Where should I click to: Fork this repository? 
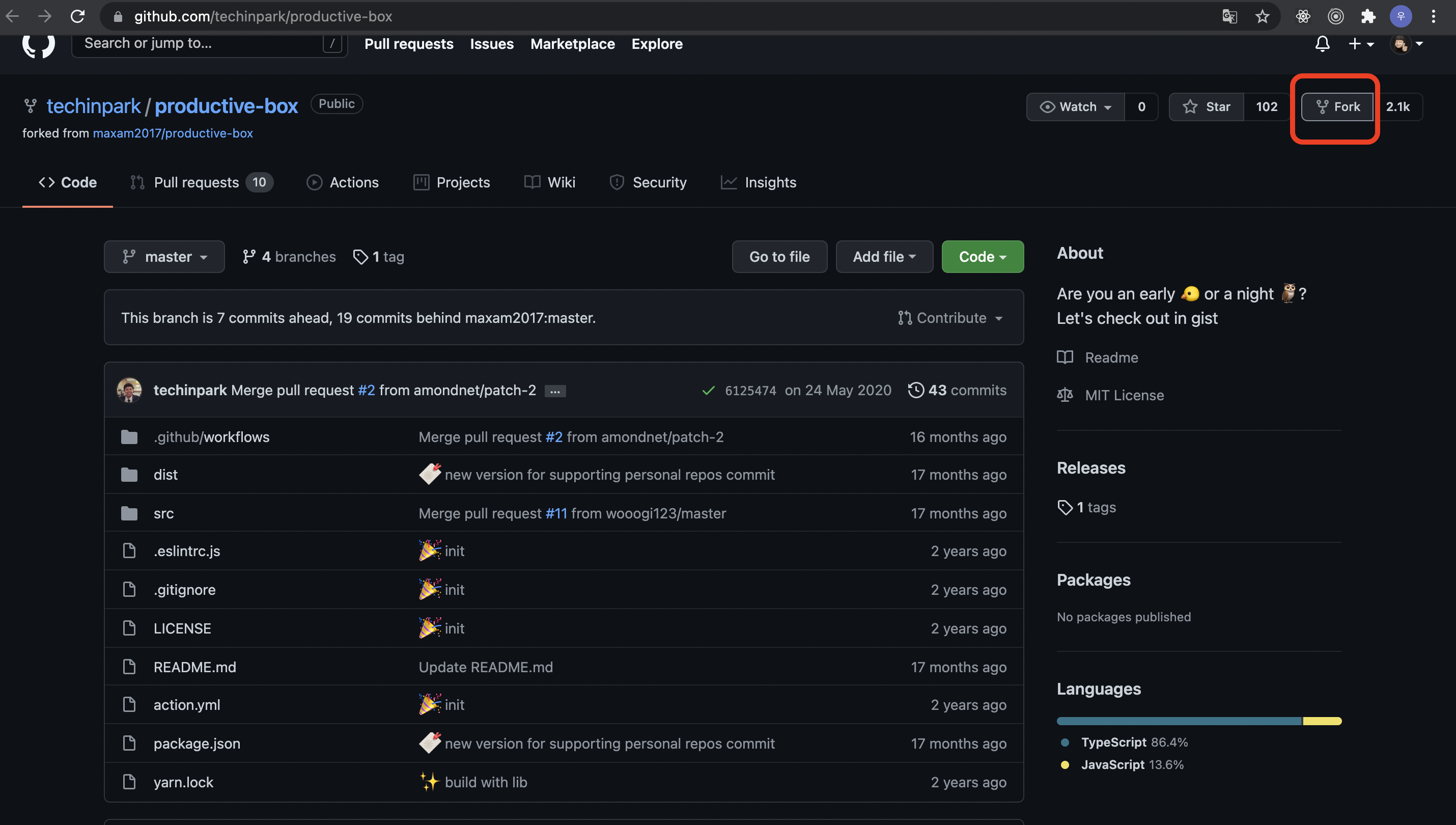[1337, 106]
